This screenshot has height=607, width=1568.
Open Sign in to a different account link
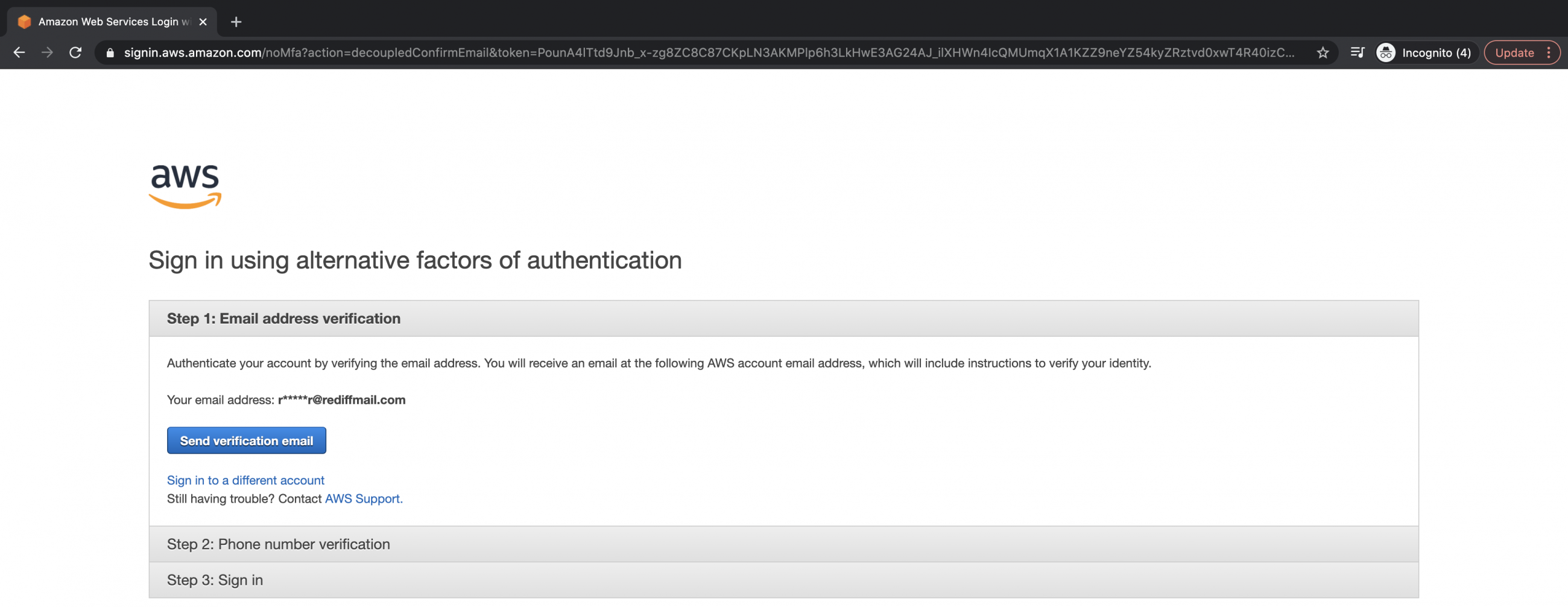click(x=245, y=480)
